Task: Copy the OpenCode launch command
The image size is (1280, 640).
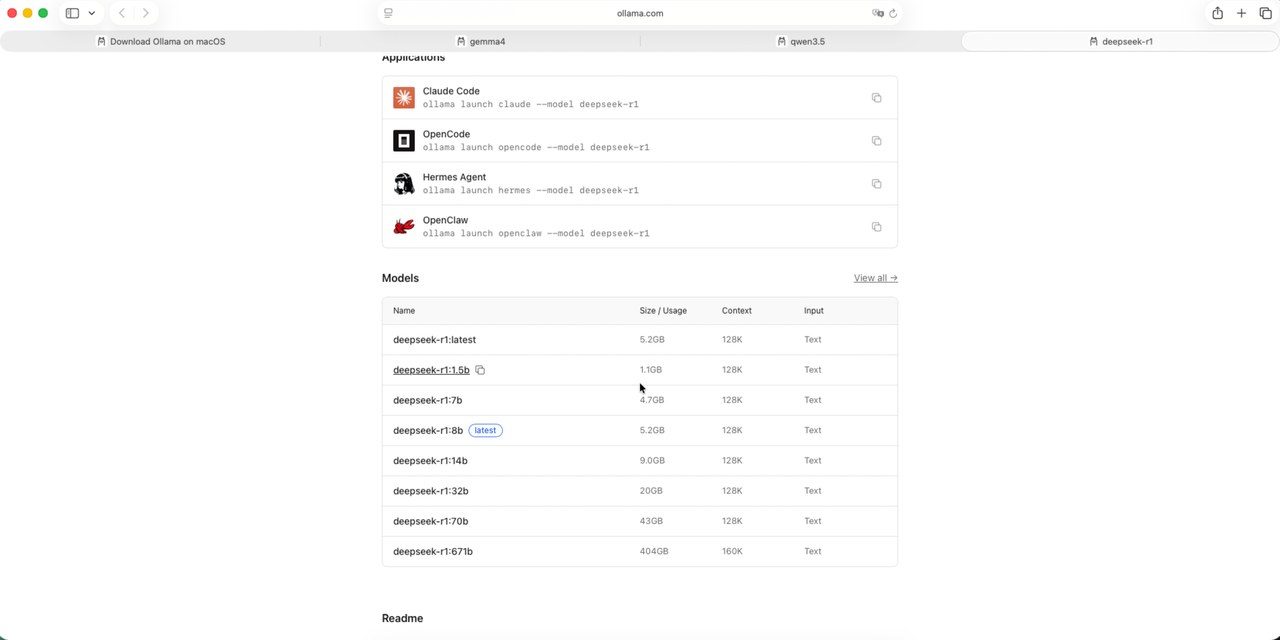Action: tap(876, 141)
